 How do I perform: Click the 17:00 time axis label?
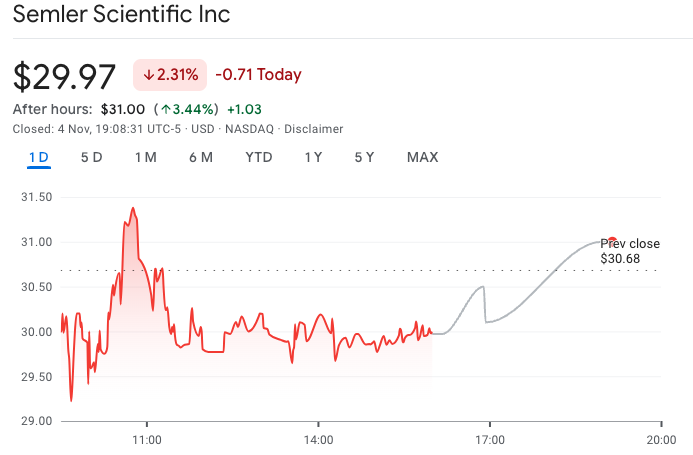tap(489, 439)
